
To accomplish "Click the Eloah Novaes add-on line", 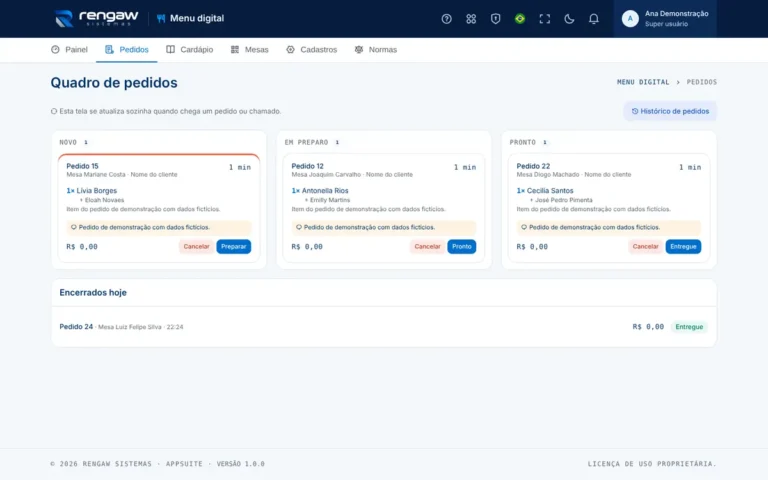I will [102, 200].
